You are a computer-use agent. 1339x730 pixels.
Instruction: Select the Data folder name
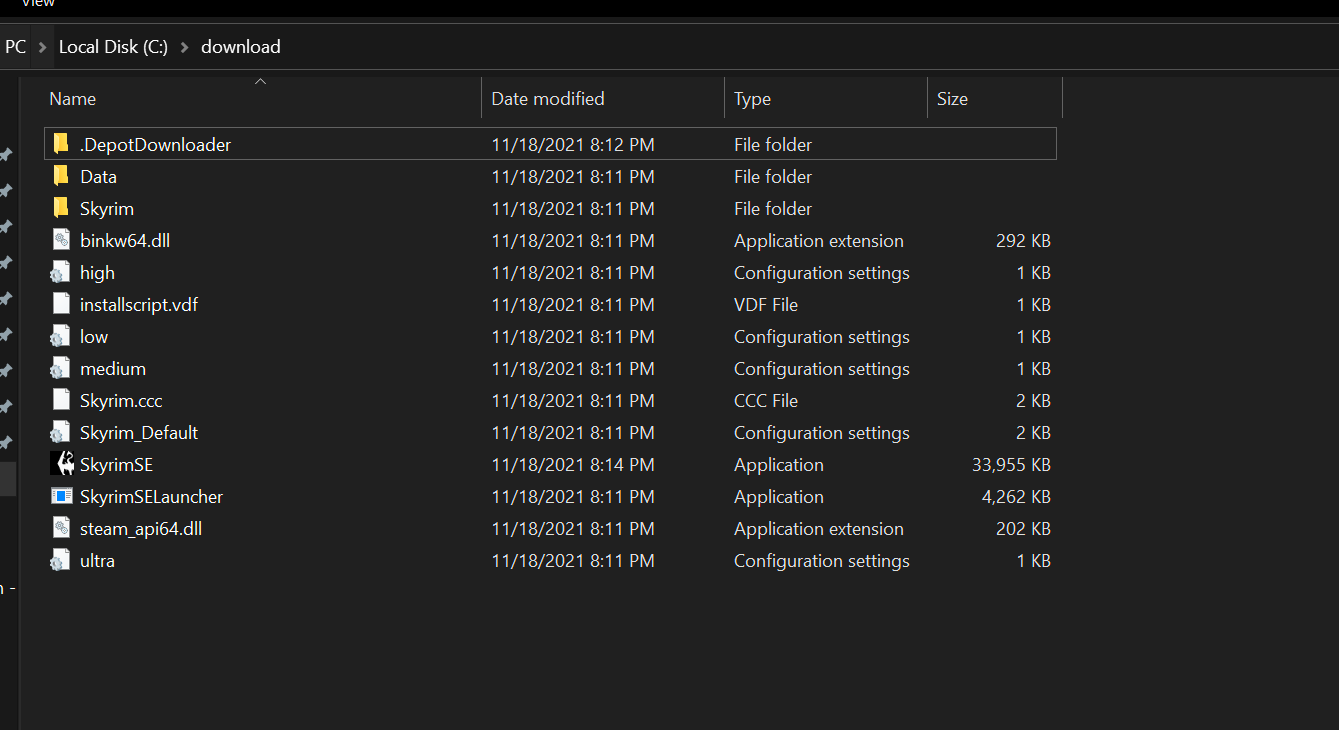pos(98,177)
